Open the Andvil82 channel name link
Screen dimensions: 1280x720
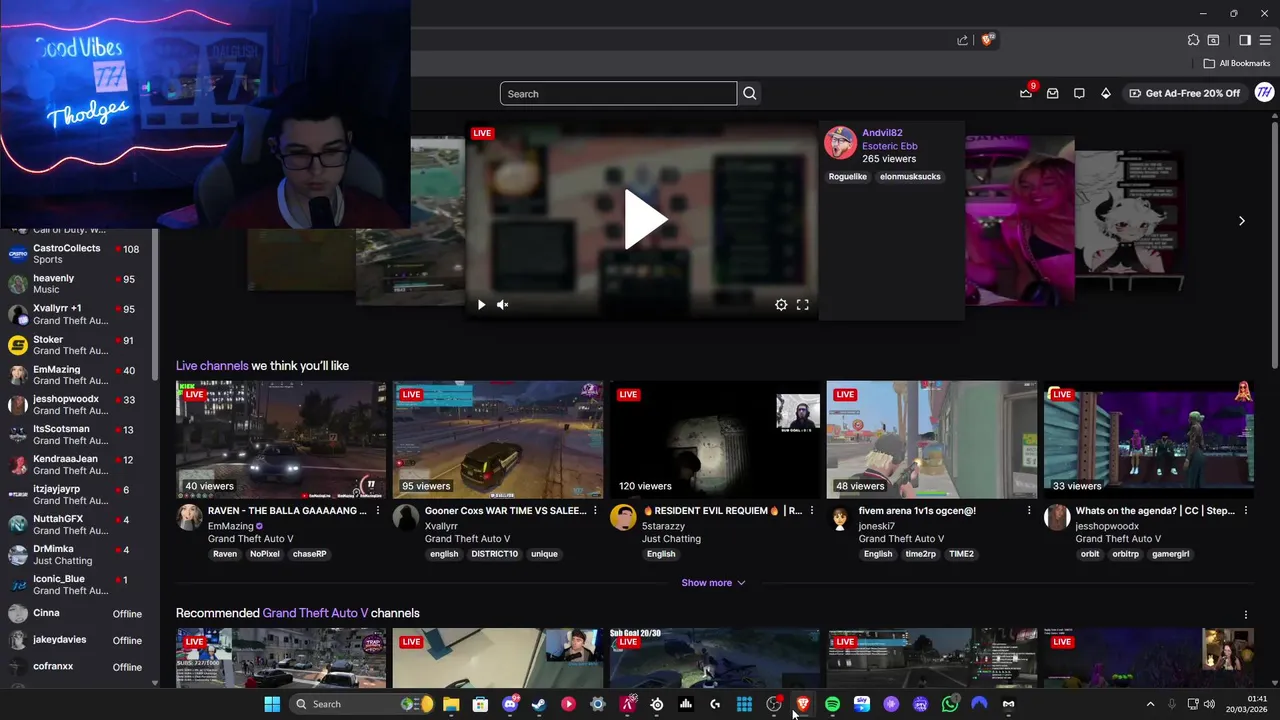882,133
